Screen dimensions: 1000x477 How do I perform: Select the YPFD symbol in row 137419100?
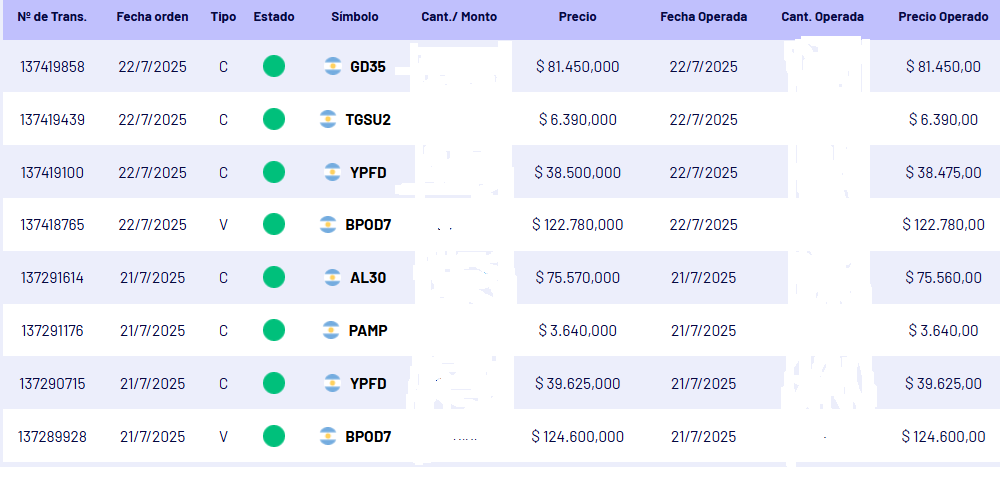367,173
